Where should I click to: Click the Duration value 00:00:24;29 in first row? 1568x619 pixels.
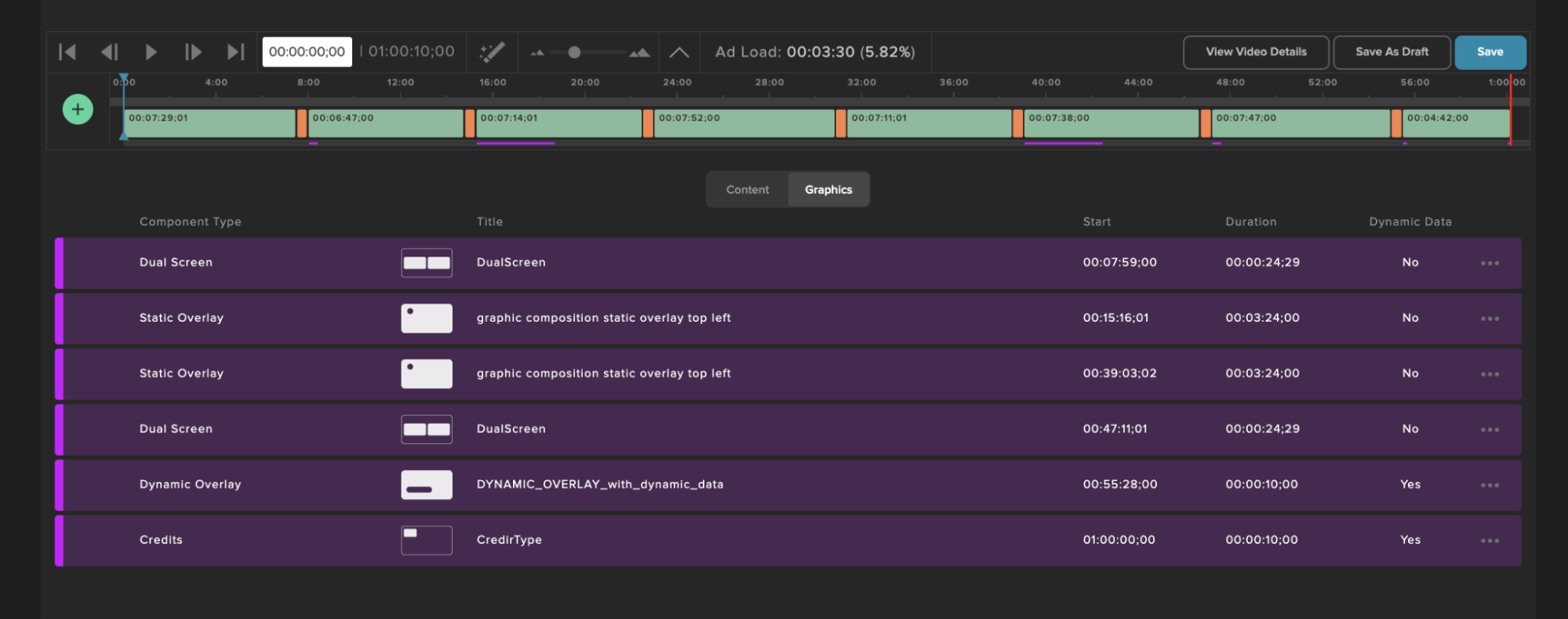point(1263,263)
